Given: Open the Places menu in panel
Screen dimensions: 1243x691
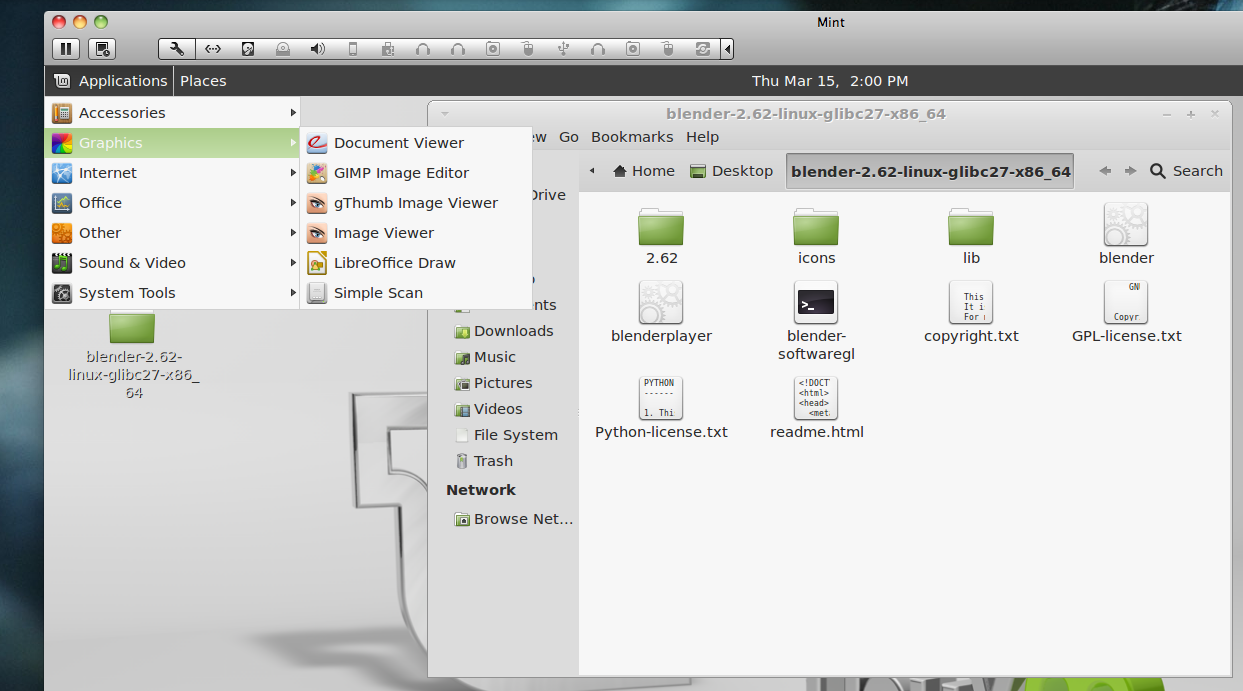Looking at the screenshot, I should click(203, 81).
